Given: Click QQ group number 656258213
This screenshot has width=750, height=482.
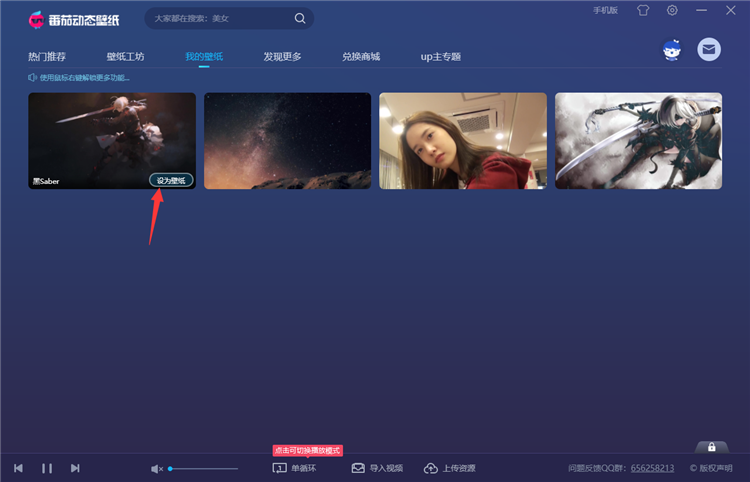Looking at the screenshot, I should pos(652,468).
